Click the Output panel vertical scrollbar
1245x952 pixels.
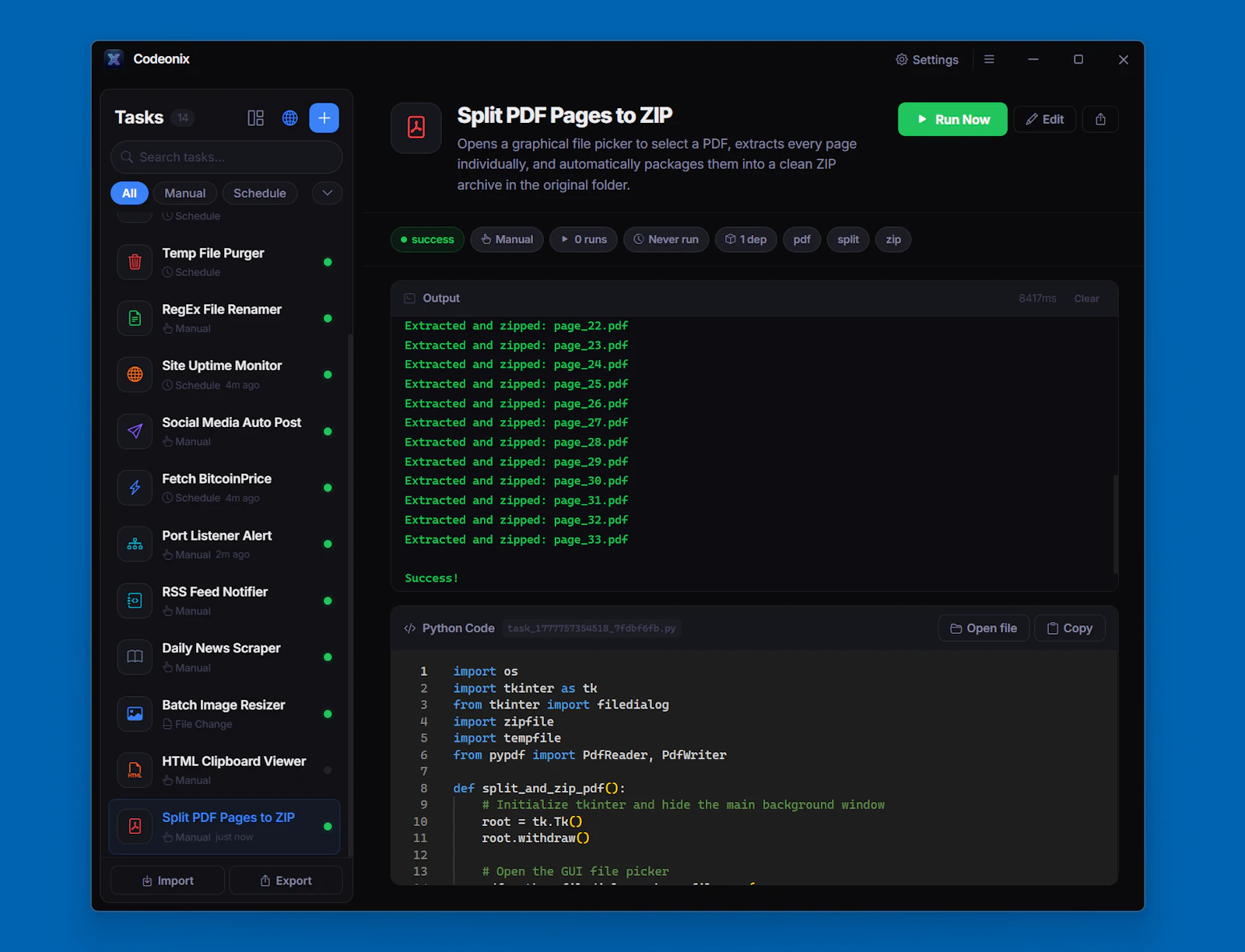pyautogui.click(x=1115, y=524)
